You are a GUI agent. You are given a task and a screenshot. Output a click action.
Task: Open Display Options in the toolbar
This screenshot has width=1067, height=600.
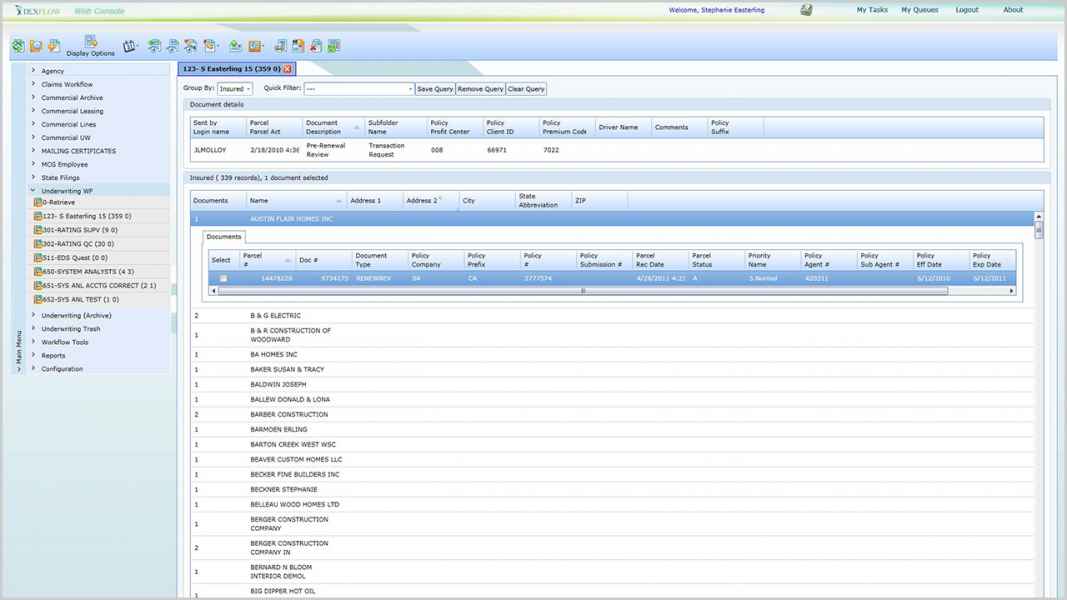click(90, 45)
